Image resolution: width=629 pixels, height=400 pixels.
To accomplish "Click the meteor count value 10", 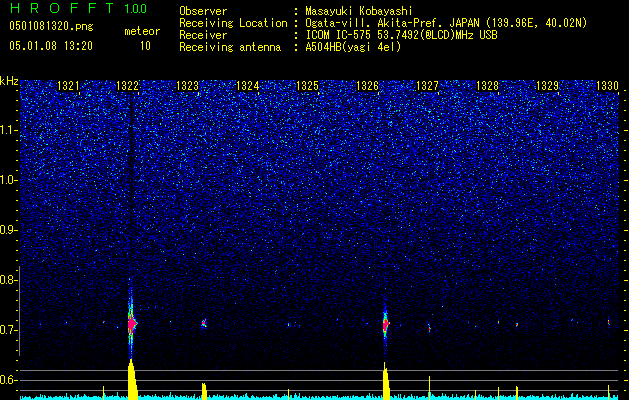I will tap(145, 46).
